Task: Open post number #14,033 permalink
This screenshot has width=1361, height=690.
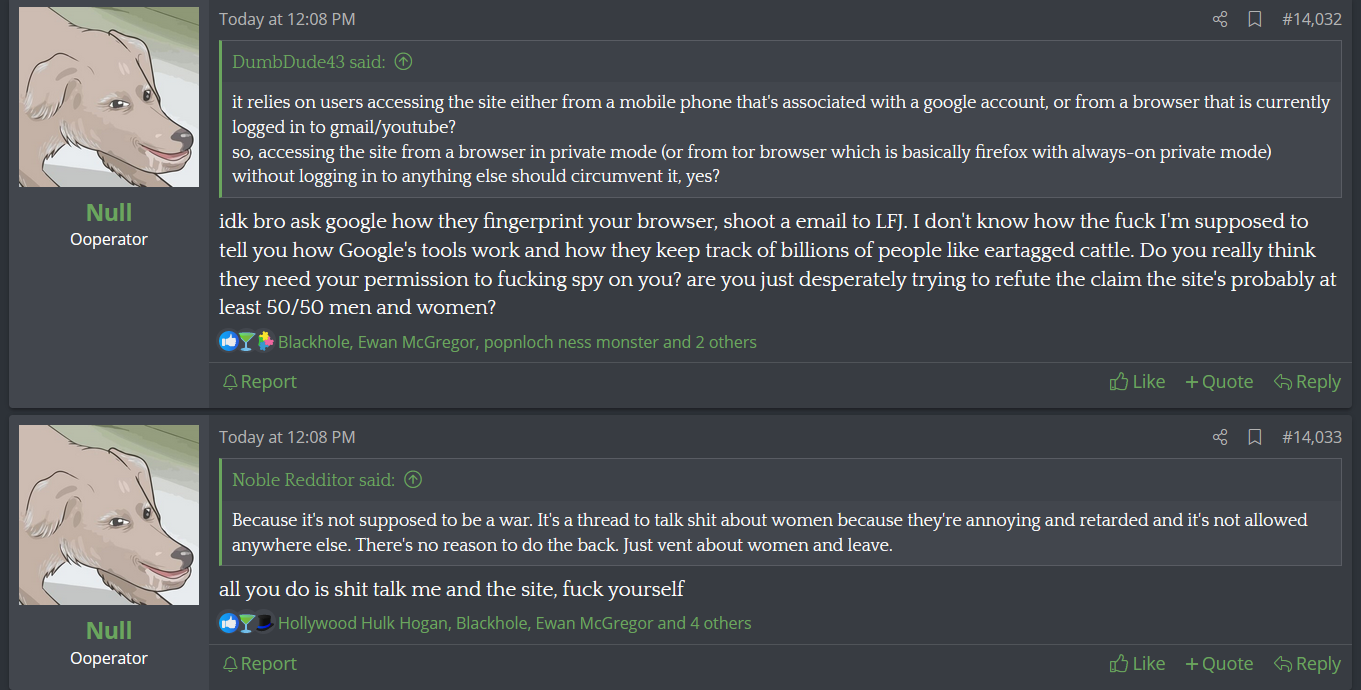Action: point(1312,437)
